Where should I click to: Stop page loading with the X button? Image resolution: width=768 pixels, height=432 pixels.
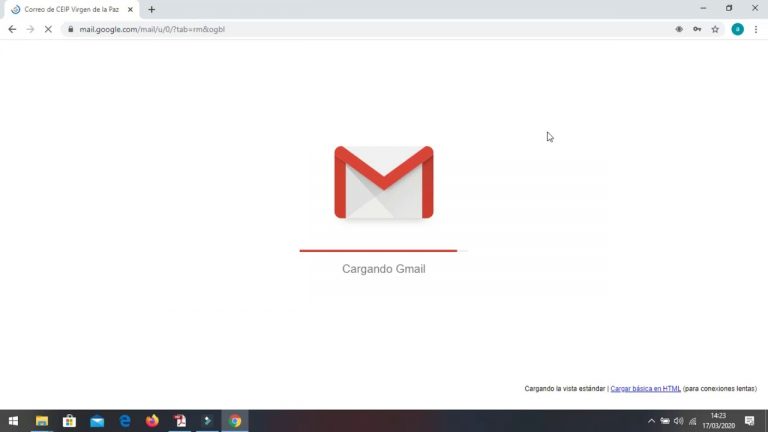(x=48, y=29)
